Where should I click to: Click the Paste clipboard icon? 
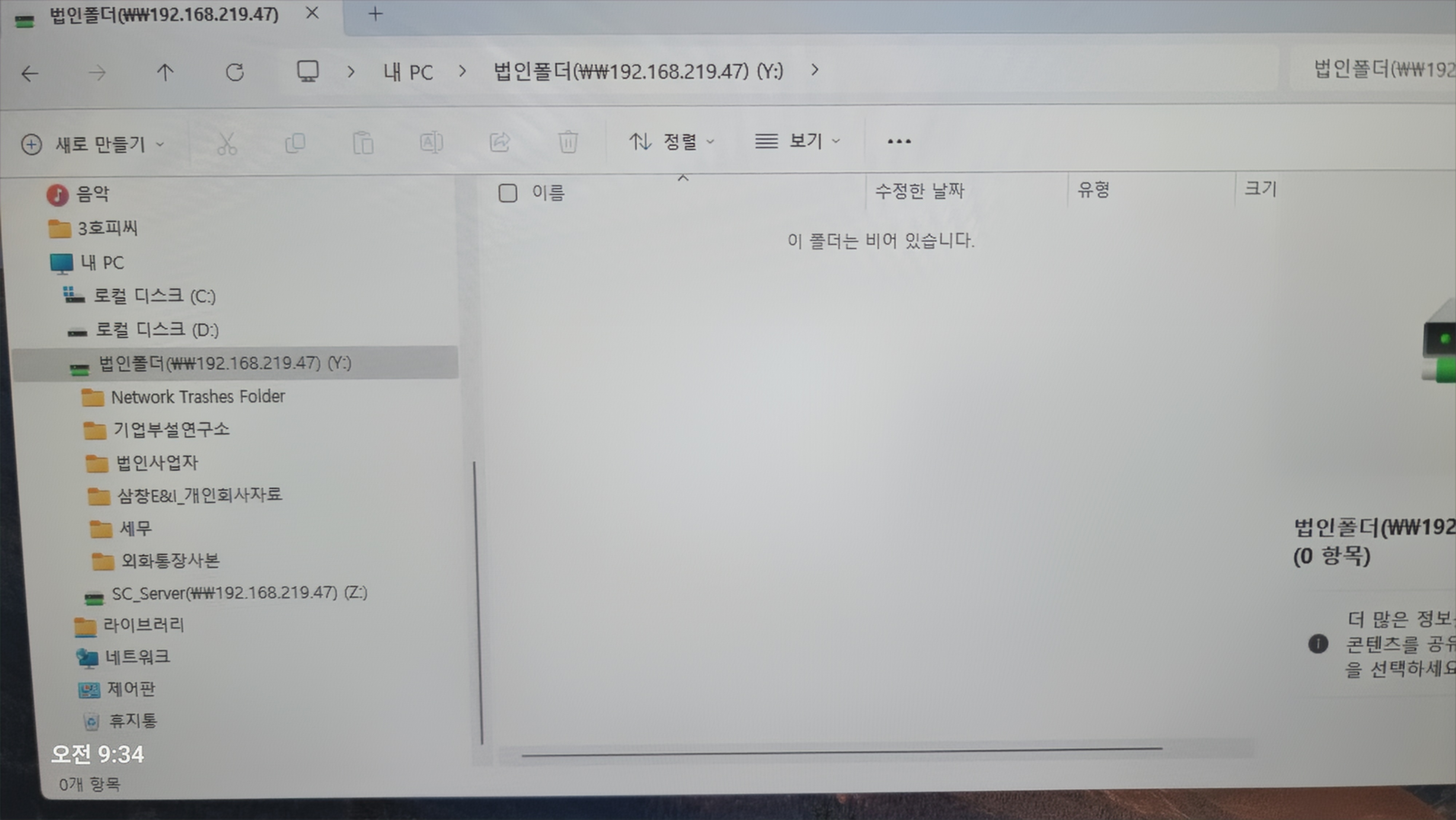(363, 142)
